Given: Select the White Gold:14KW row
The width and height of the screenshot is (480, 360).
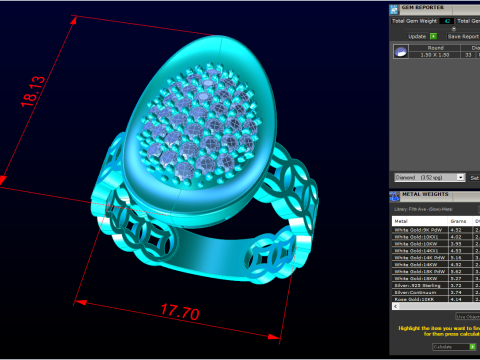Looking at the screenshot, I should click(x=436, y=265).
